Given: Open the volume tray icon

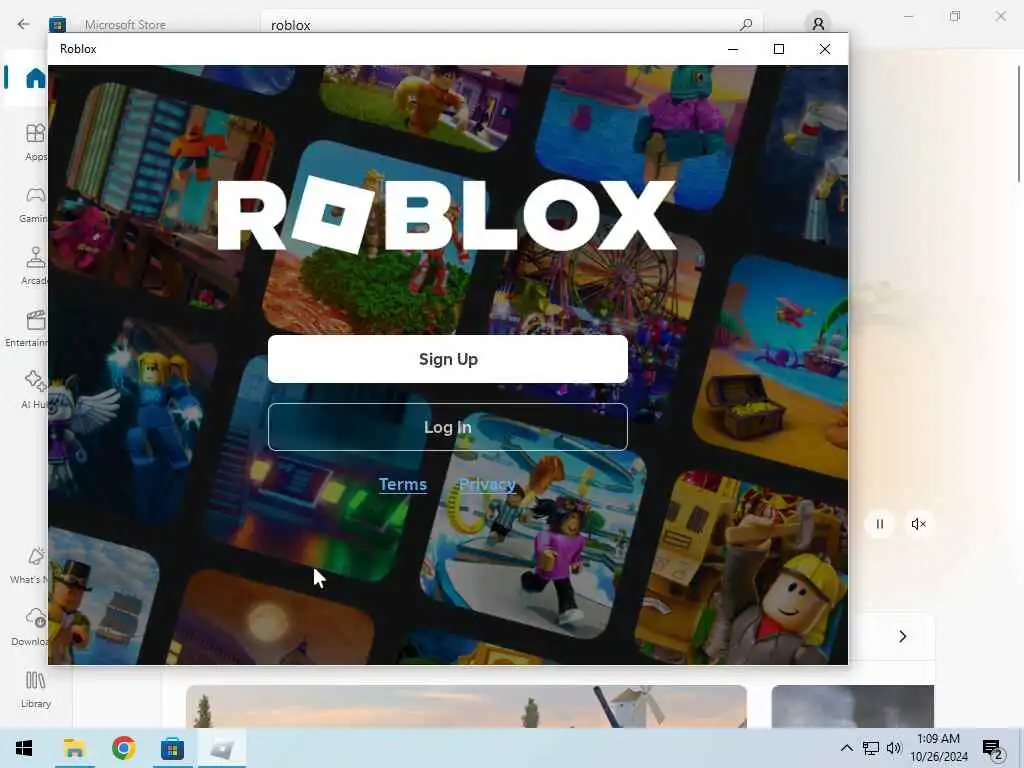Looking at the screenshot, I should (893, 748).
